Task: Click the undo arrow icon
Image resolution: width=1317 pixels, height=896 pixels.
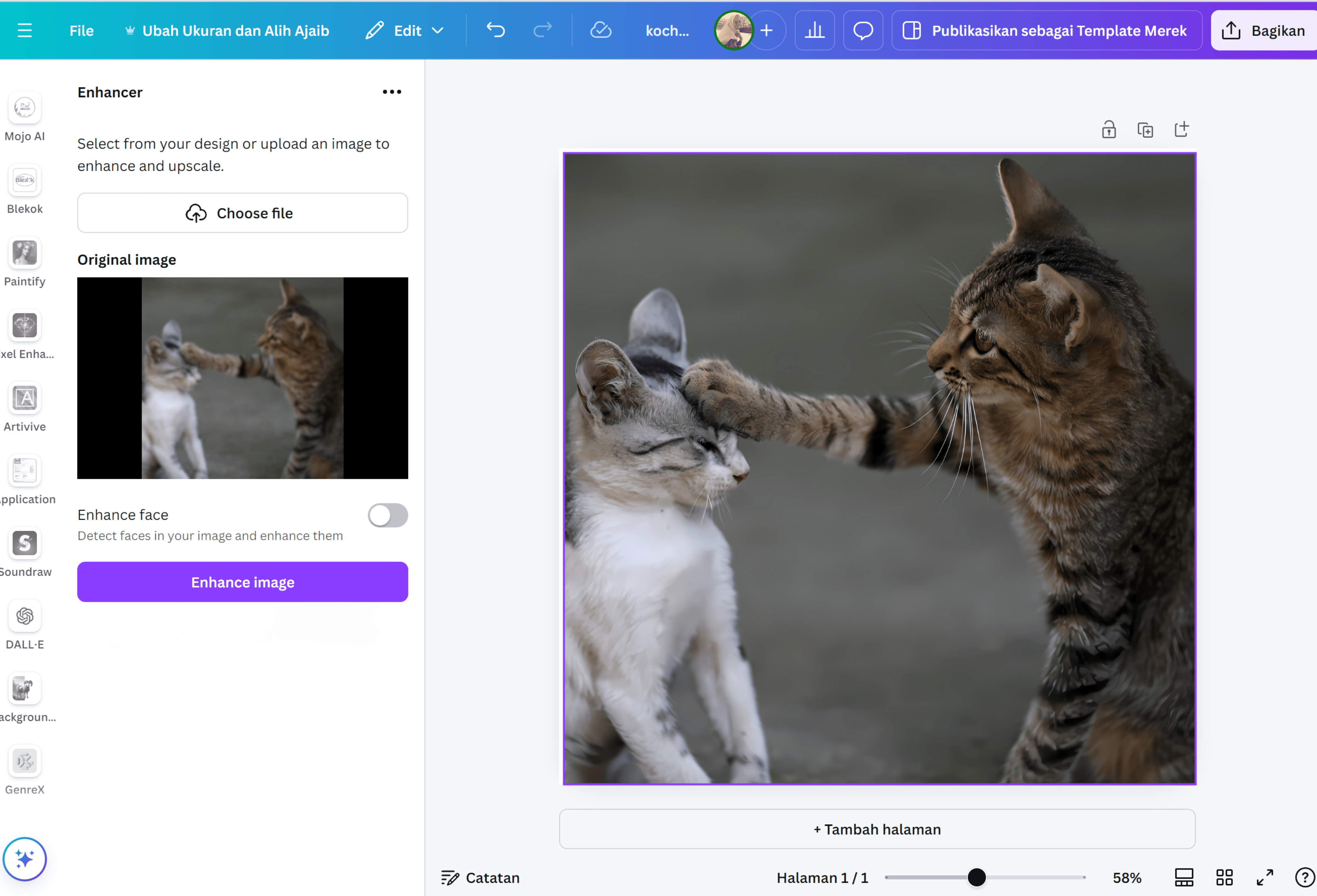Action: (x=495, y=30)
